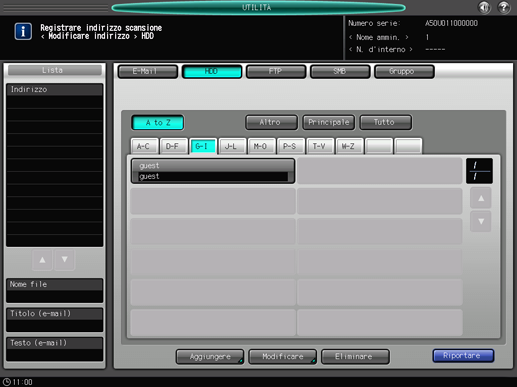
Task: Select the J-L letter tab
Action: (x=232, y=146)
